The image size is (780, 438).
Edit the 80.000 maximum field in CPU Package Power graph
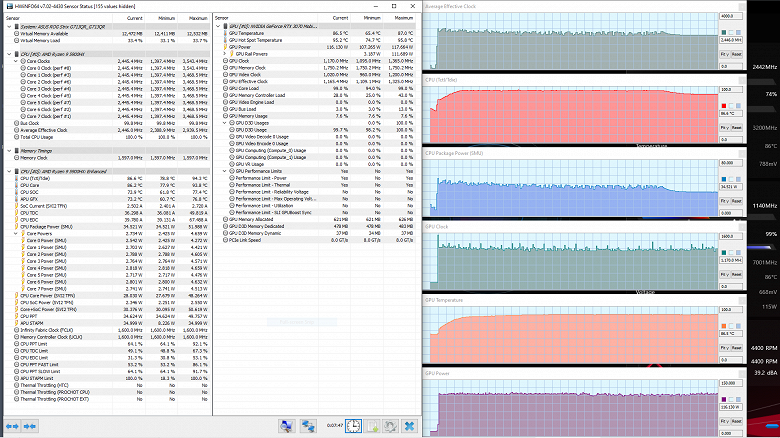point(731,163)
